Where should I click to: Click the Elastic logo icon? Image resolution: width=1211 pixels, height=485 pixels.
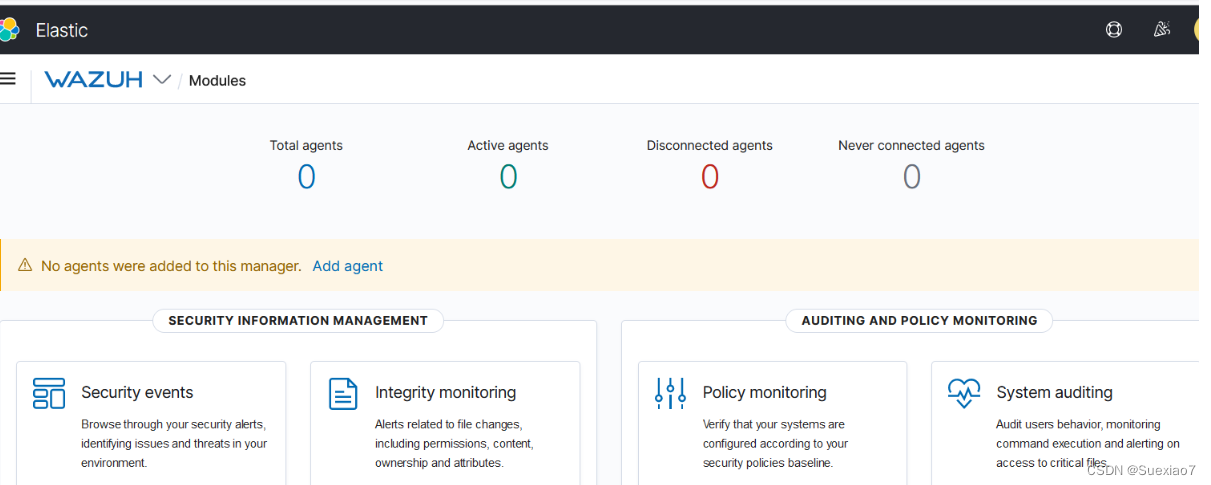click(x=9, y=30)
